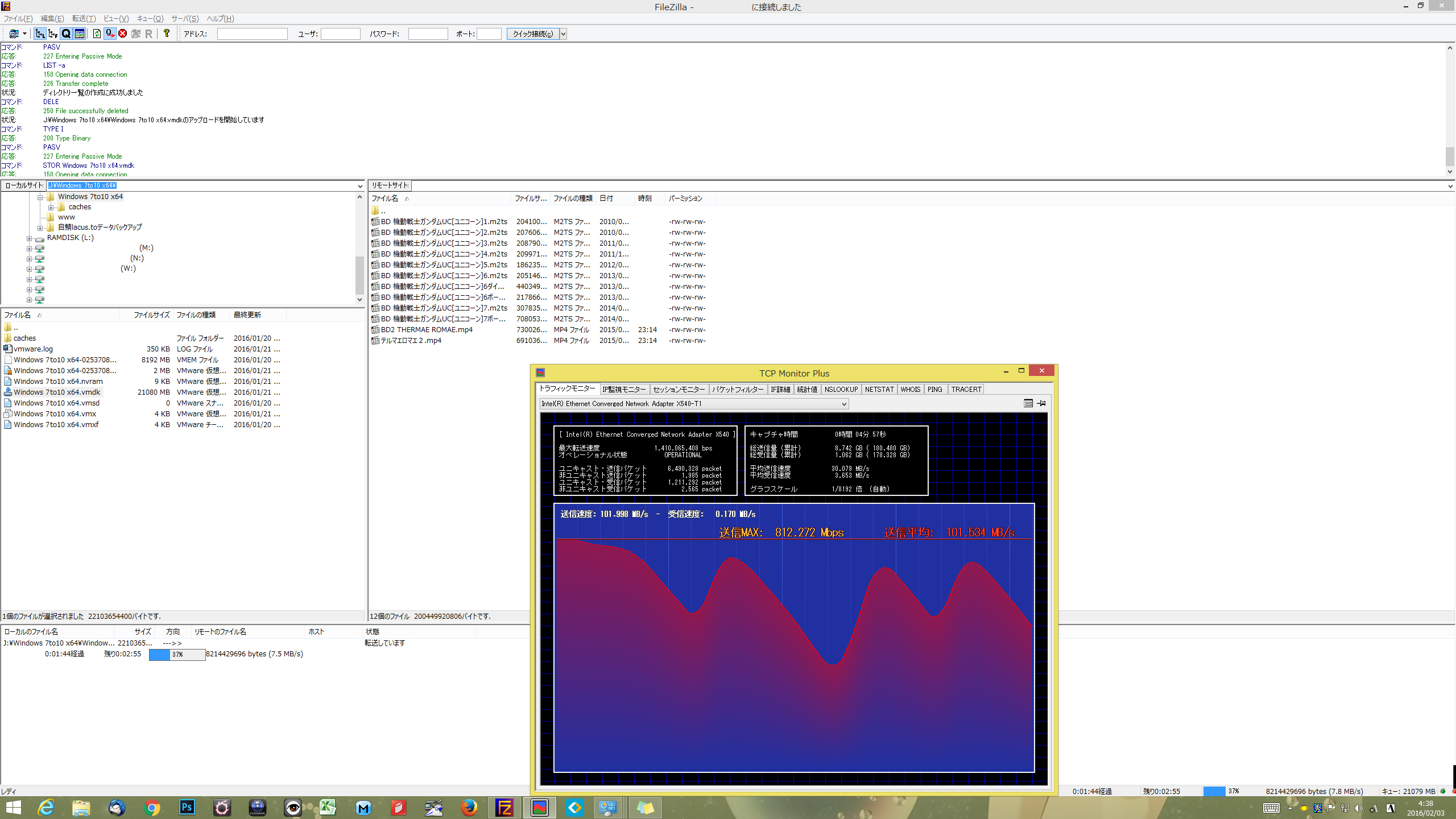Click the process queue icon
This screenshot has width=1456, height=819.
pyautogui.click(x=110, y=34)
